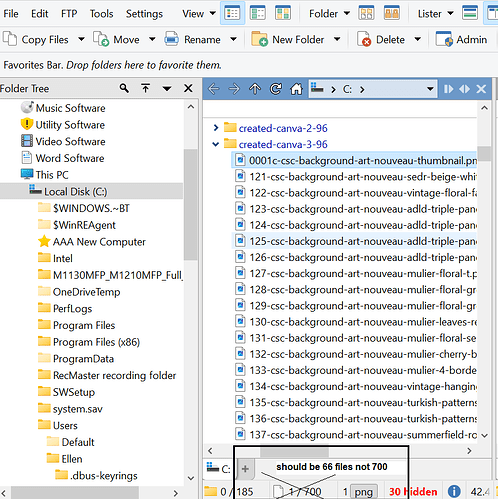
Task: Click the New Folder button
Action: click(x=287, y=40)
